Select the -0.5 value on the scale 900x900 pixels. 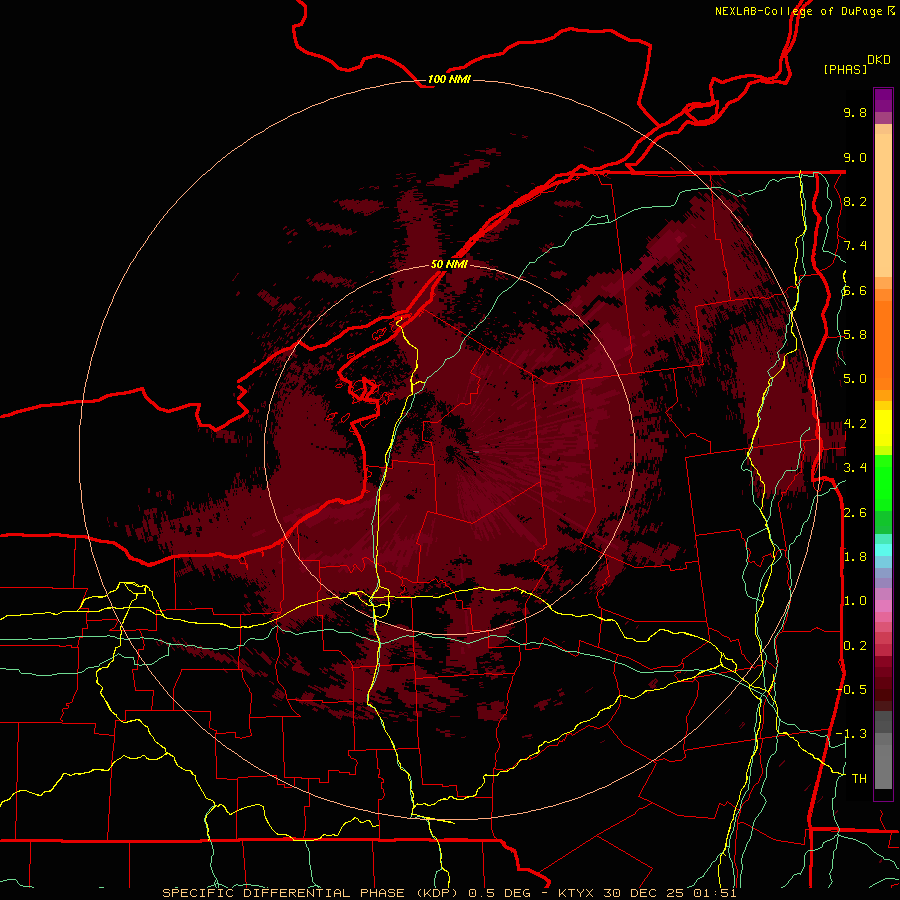click(x=851, y=689)
